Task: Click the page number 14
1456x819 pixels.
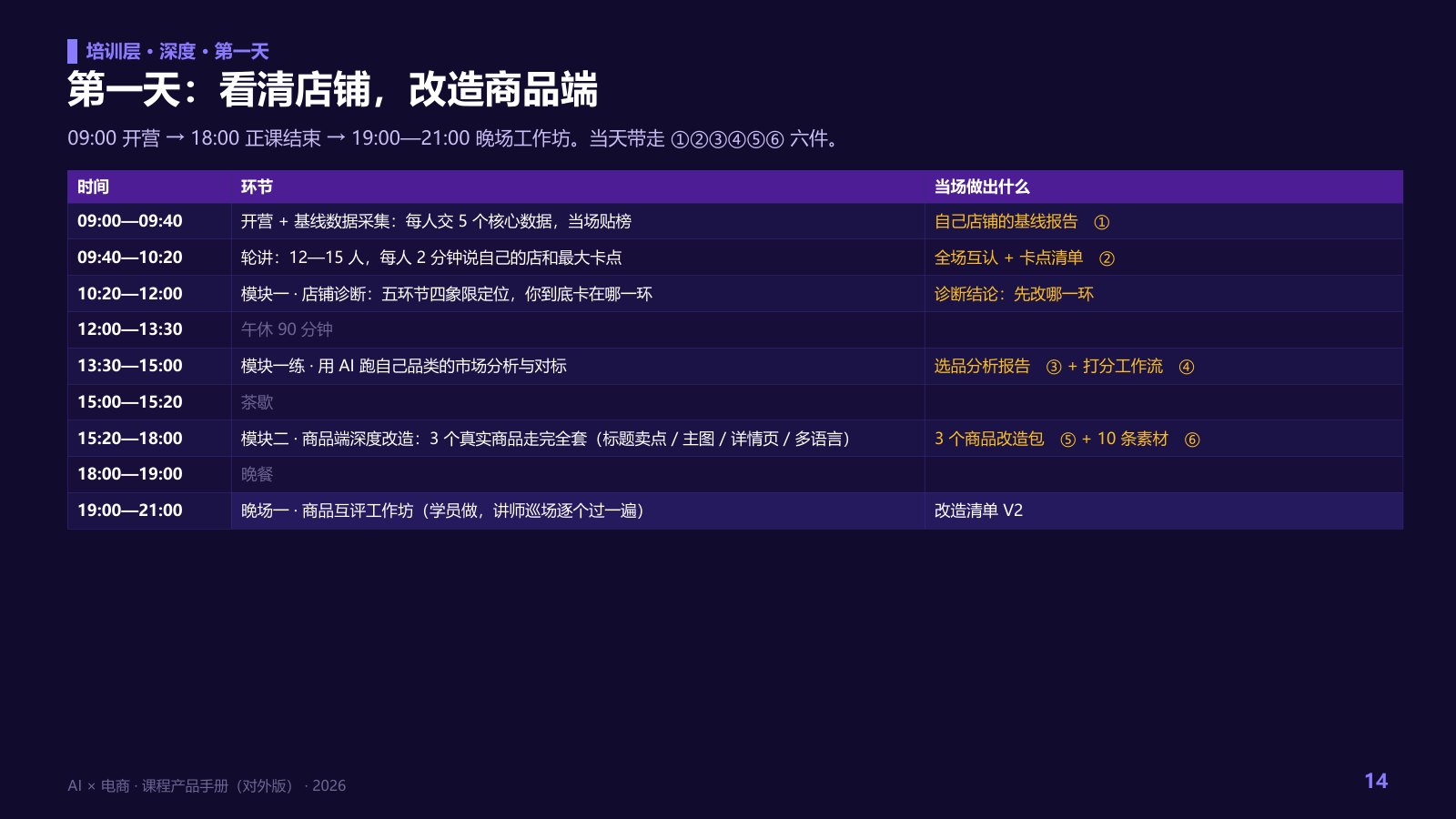Action: pos(1376,781)
